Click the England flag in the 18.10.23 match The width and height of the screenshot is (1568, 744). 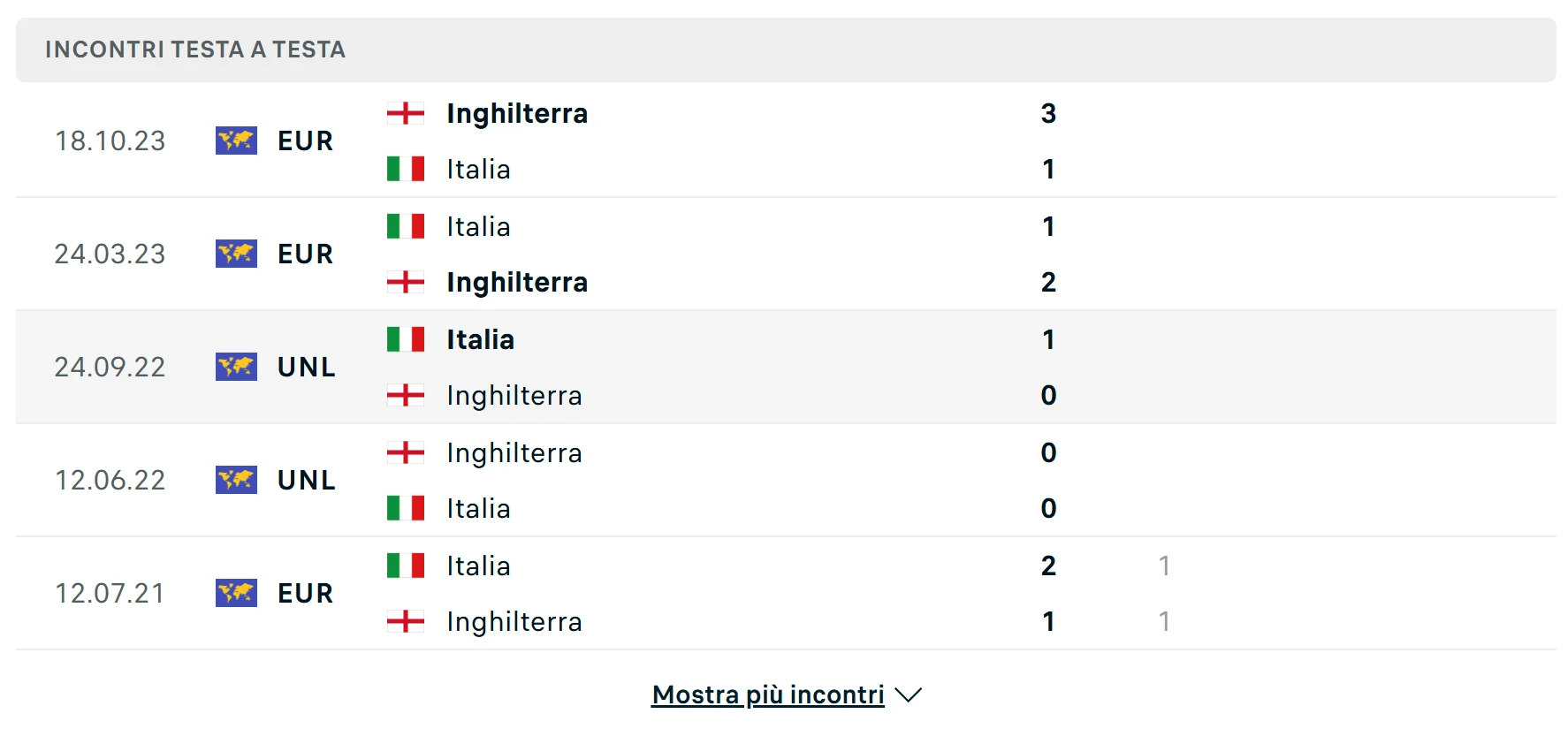point(406,113)
